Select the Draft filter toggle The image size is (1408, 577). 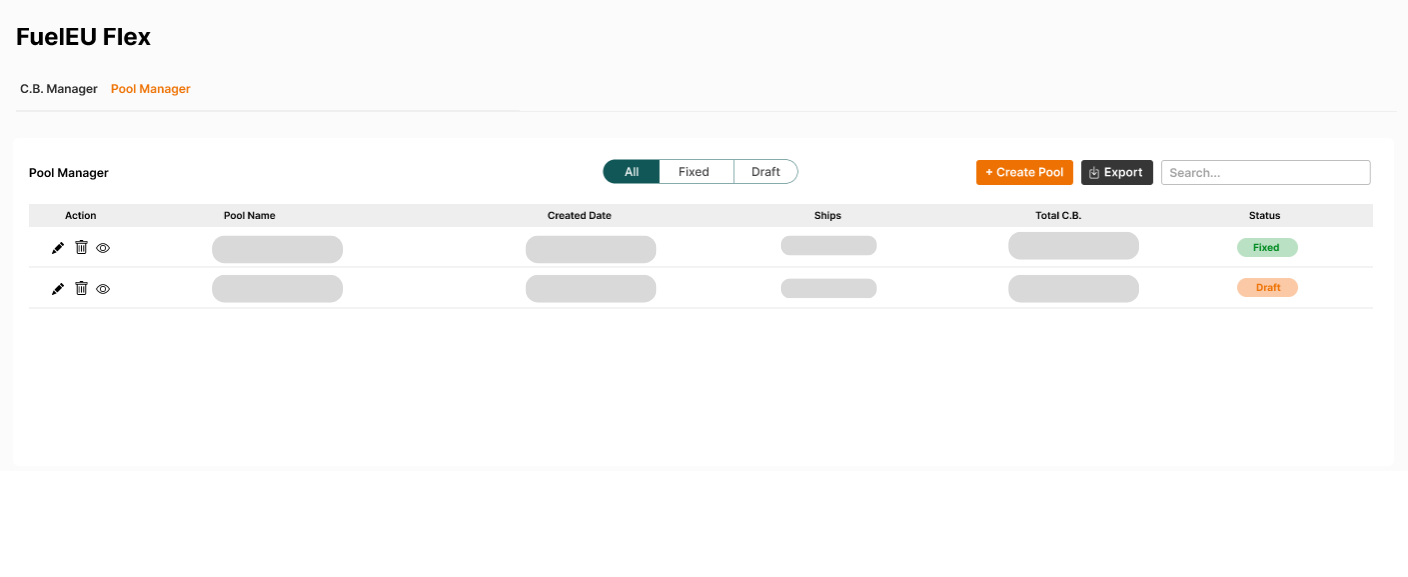766,171
